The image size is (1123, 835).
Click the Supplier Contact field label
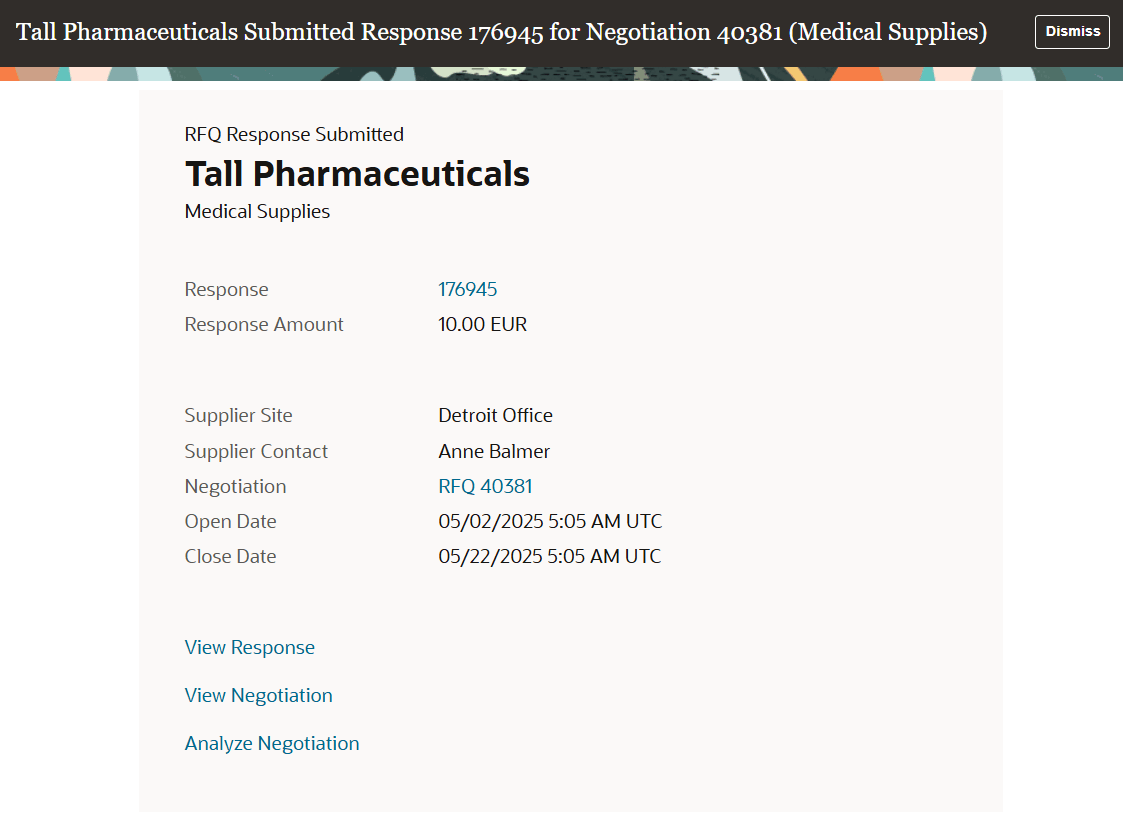(x=256, y=451)
